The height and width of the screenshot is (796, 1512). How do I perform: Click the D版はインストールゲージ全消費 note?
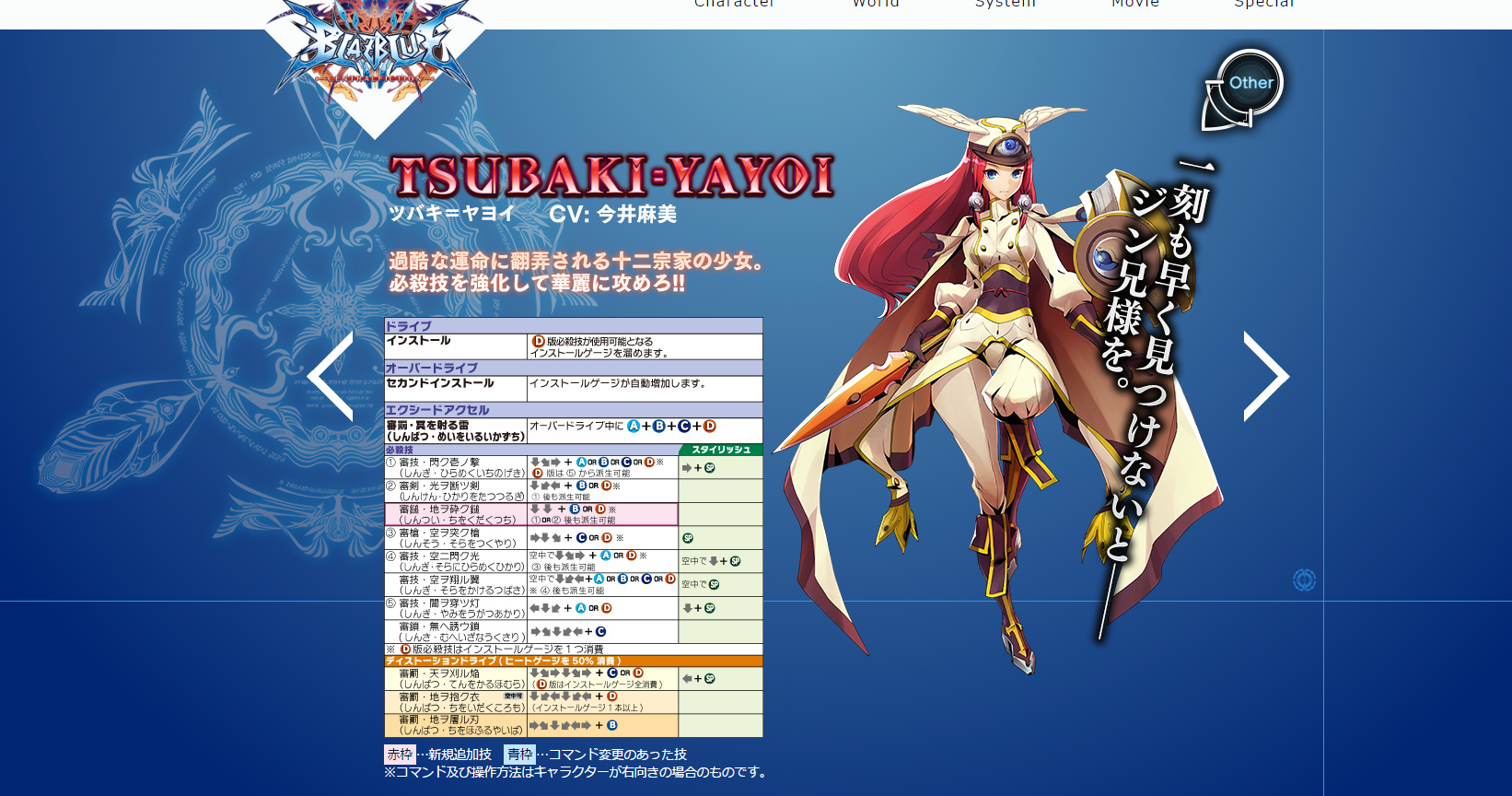tap(598, 685)
